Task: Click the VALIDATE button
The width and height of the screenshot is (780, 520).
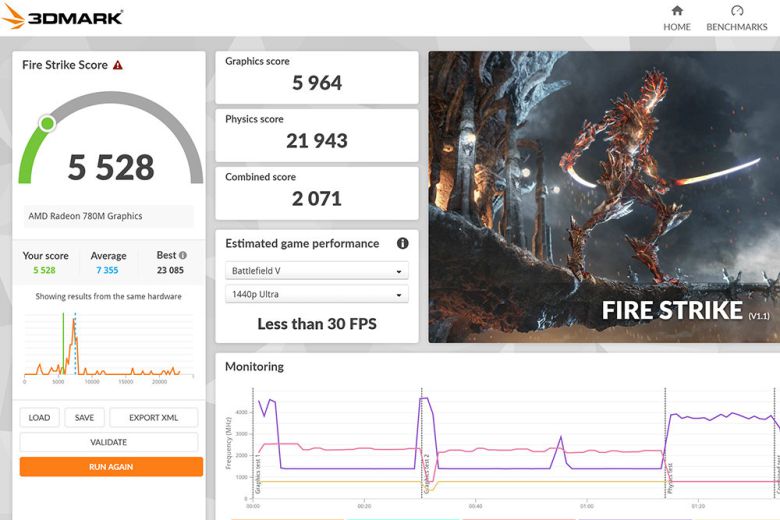Action: (110, 442)
